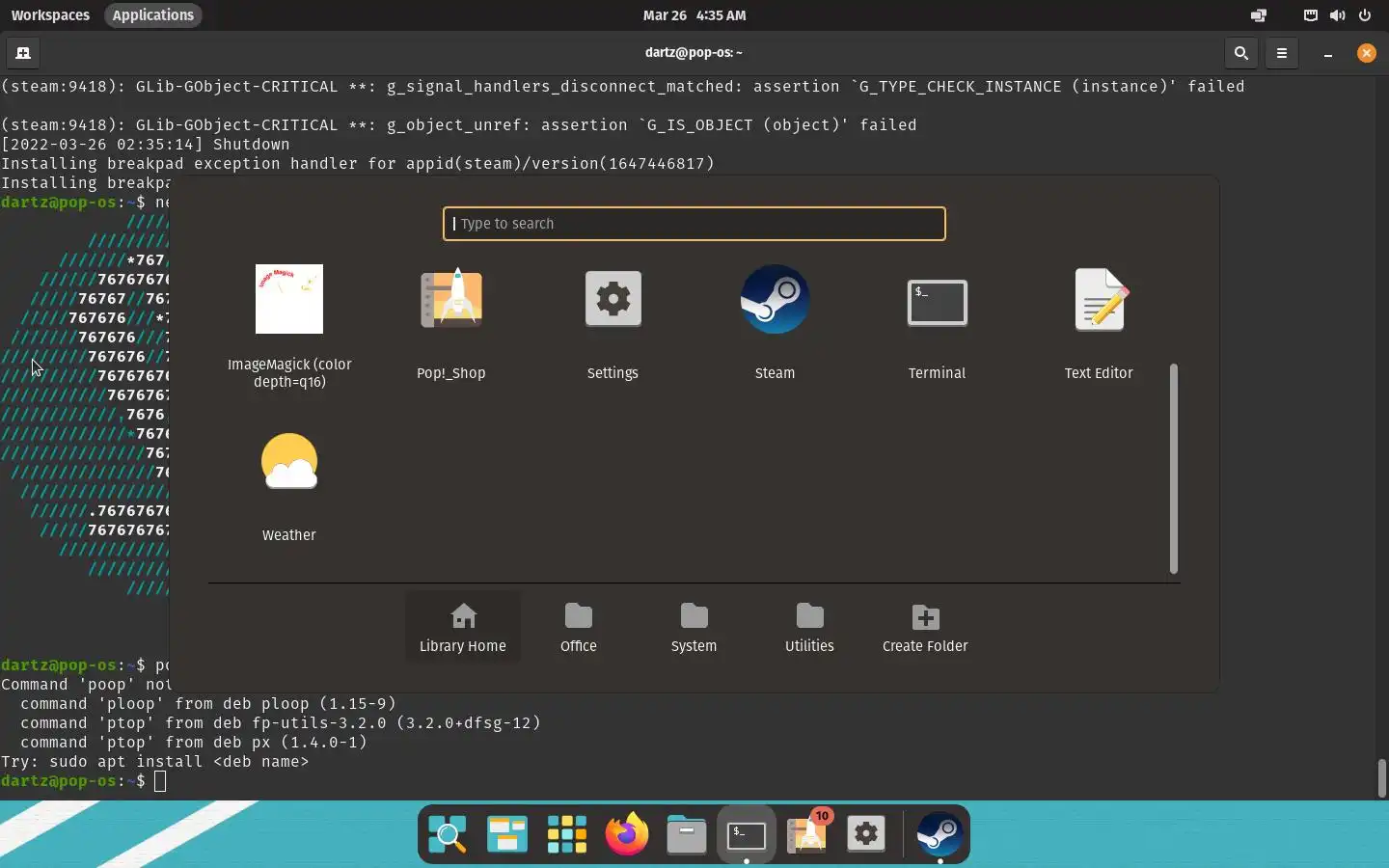
Task: Select the Library Home folder
Action: coord(463,628)
